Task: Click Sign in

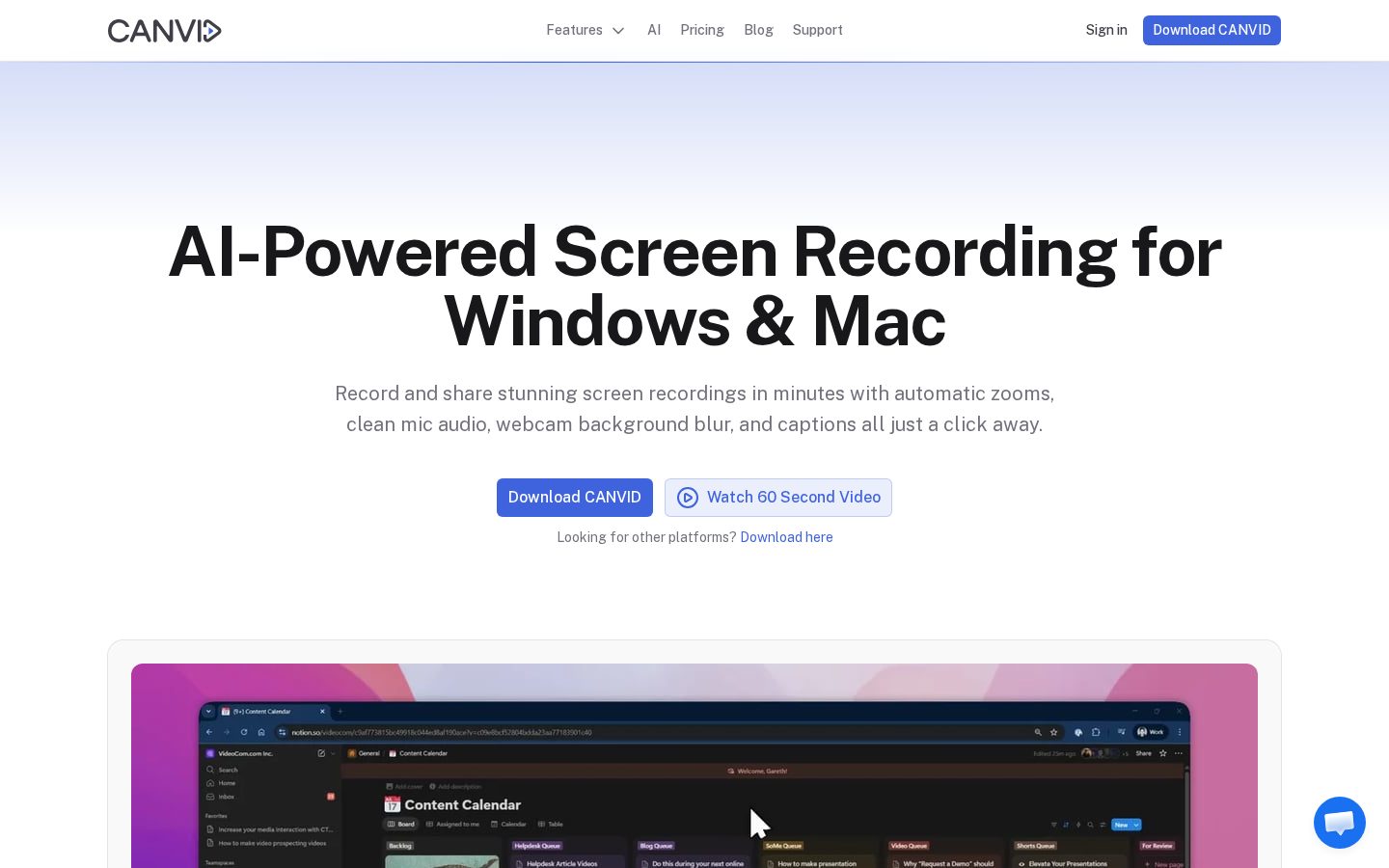Action: (1106, 30)
